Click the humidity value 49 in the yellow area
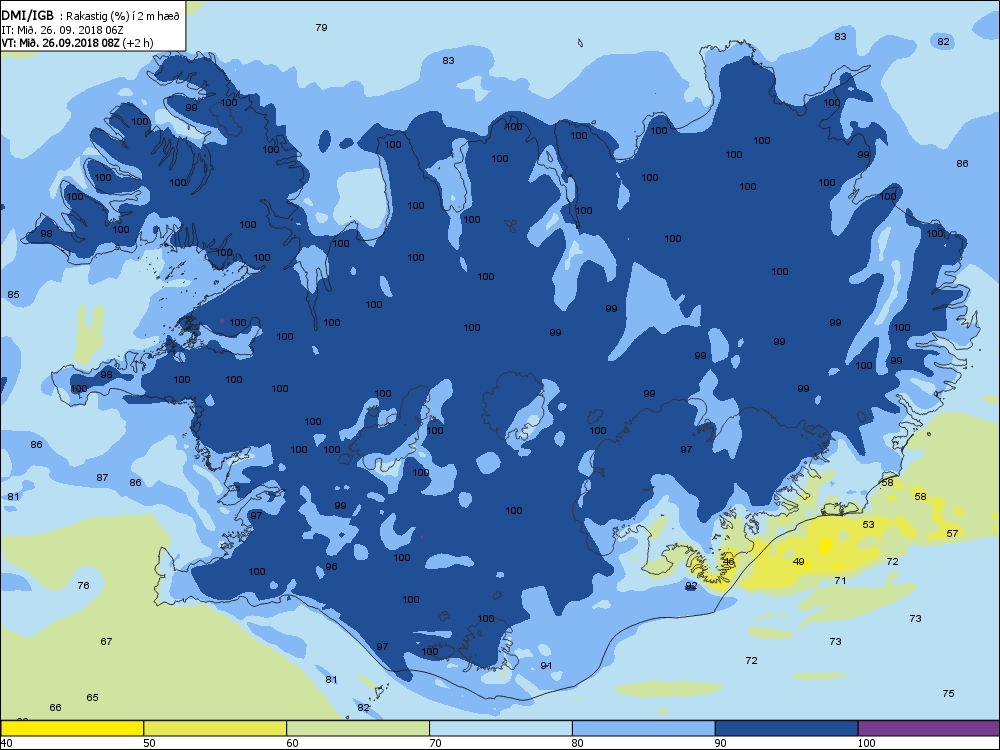The image size is (1000, 750). point(798,562)
